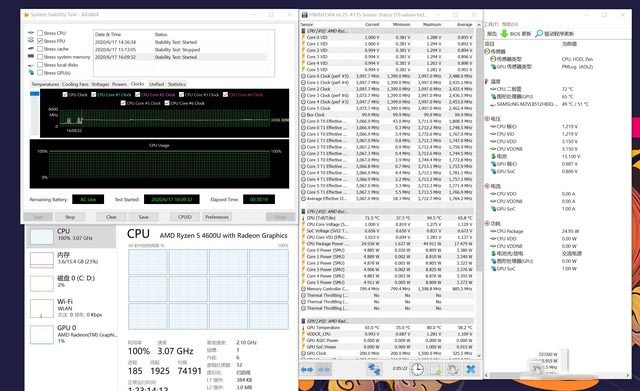The height and width of the screenshot is (391, 640).
Task: Click the Save button in AIDA64
Action: 143,217
